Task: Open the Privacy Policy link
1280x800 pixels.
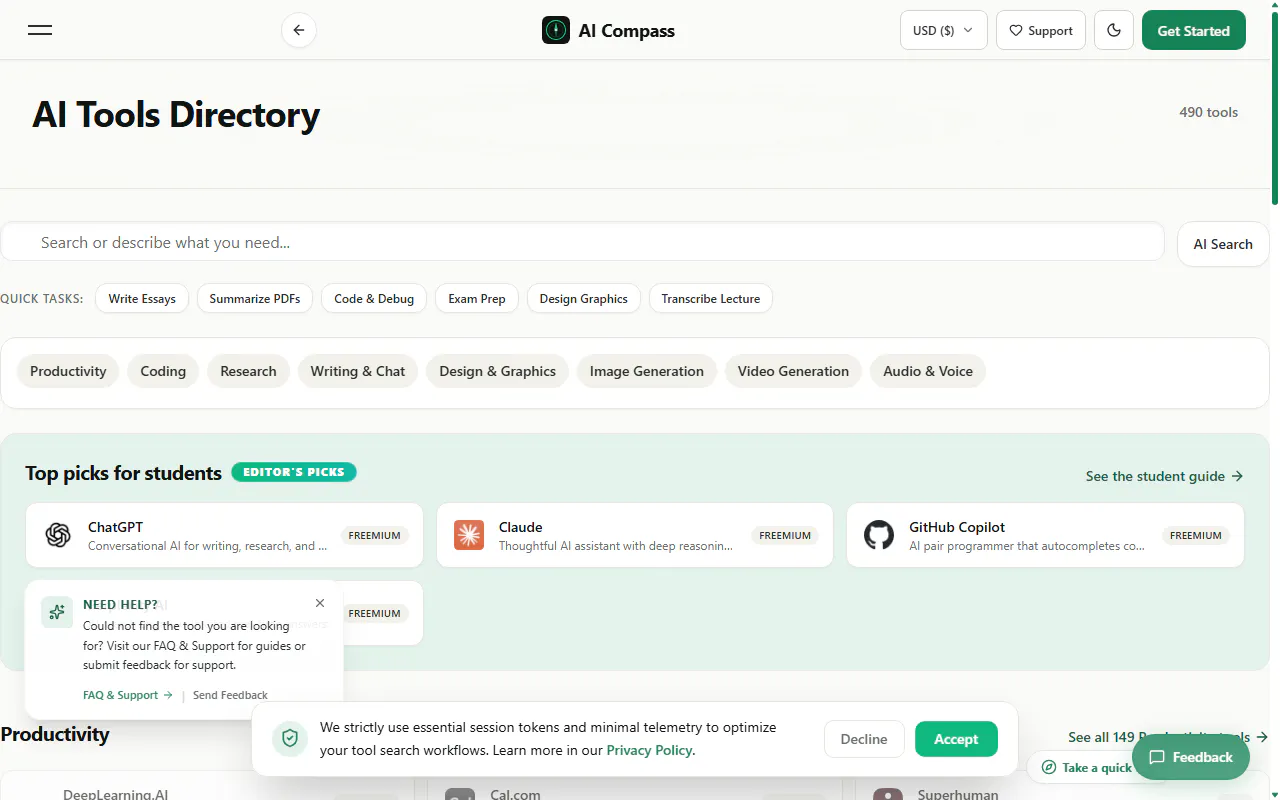Action: pos(649,750)
